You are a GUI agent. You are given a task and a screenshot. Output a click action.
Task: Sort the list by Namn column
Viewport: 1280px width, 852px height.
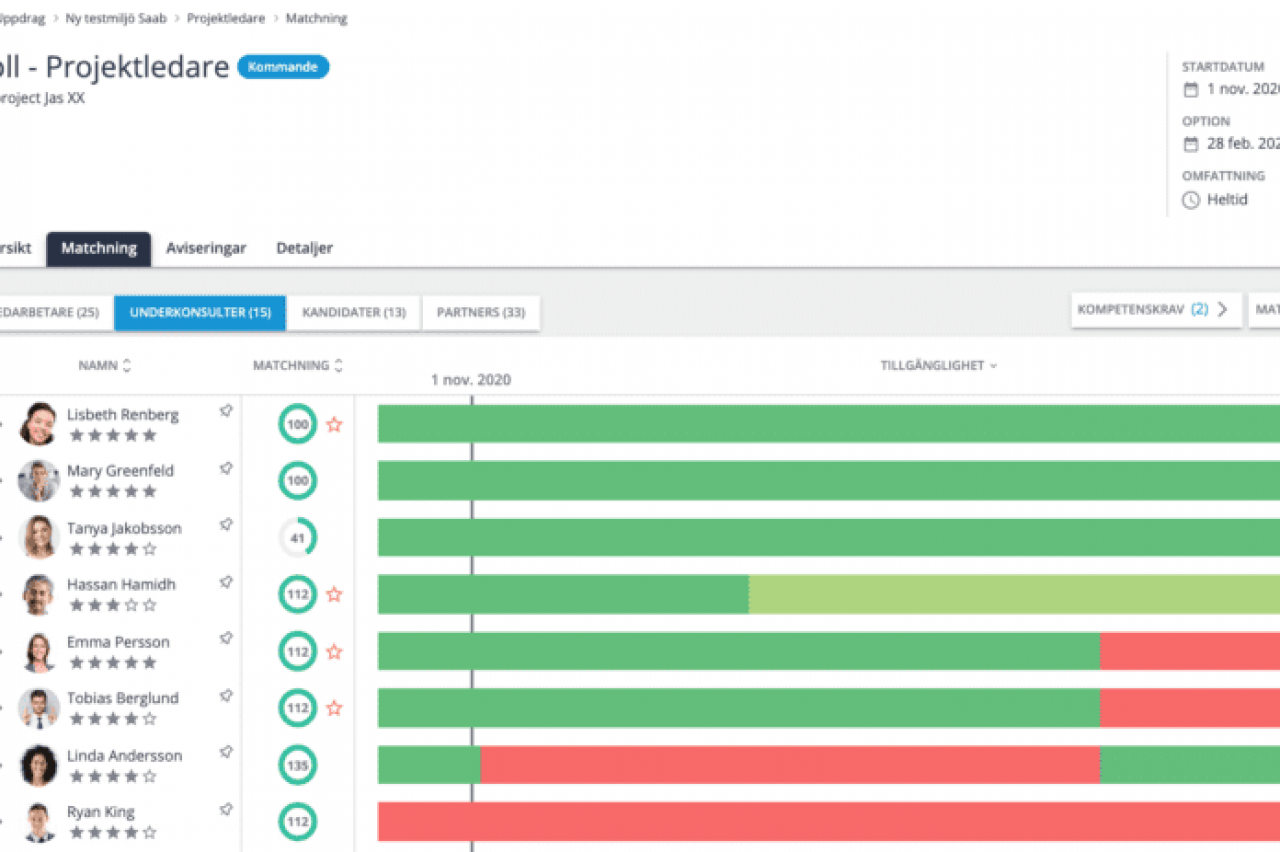[x=104, y=366]
